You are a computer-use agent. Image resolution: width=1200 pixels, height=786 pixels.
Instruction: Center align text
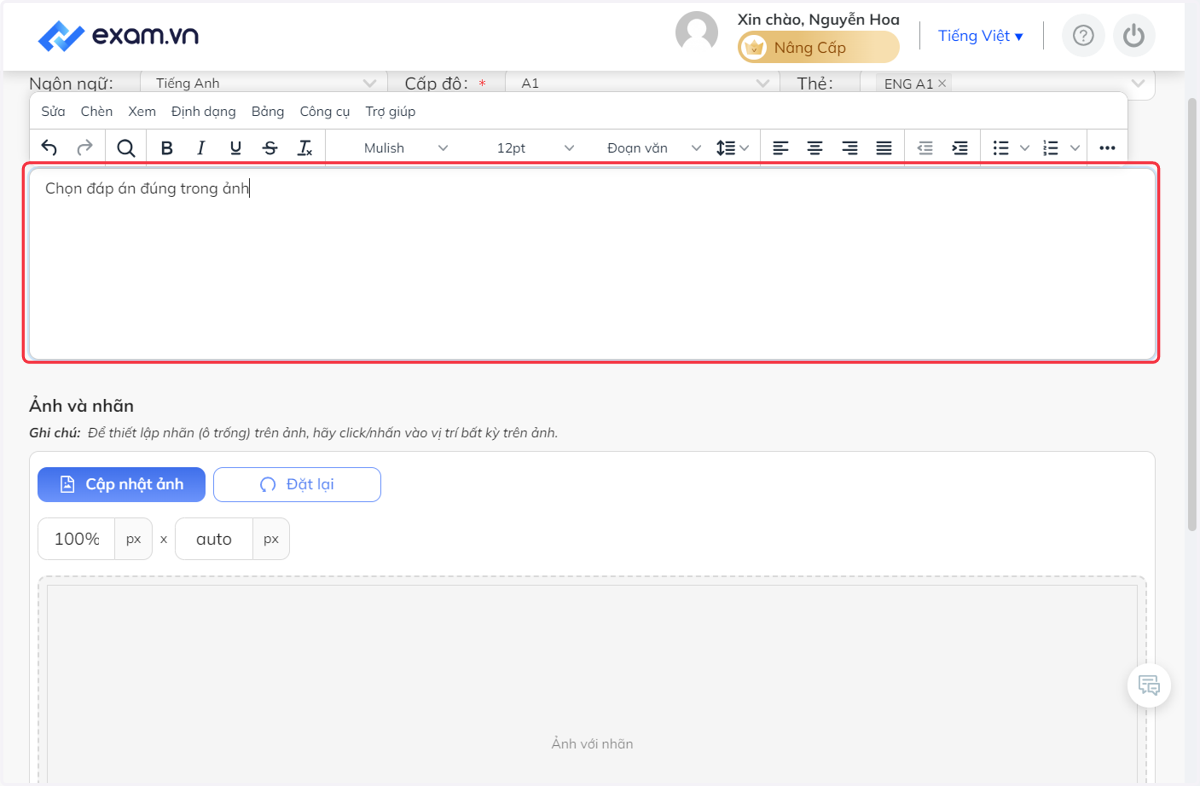(815, 148)
